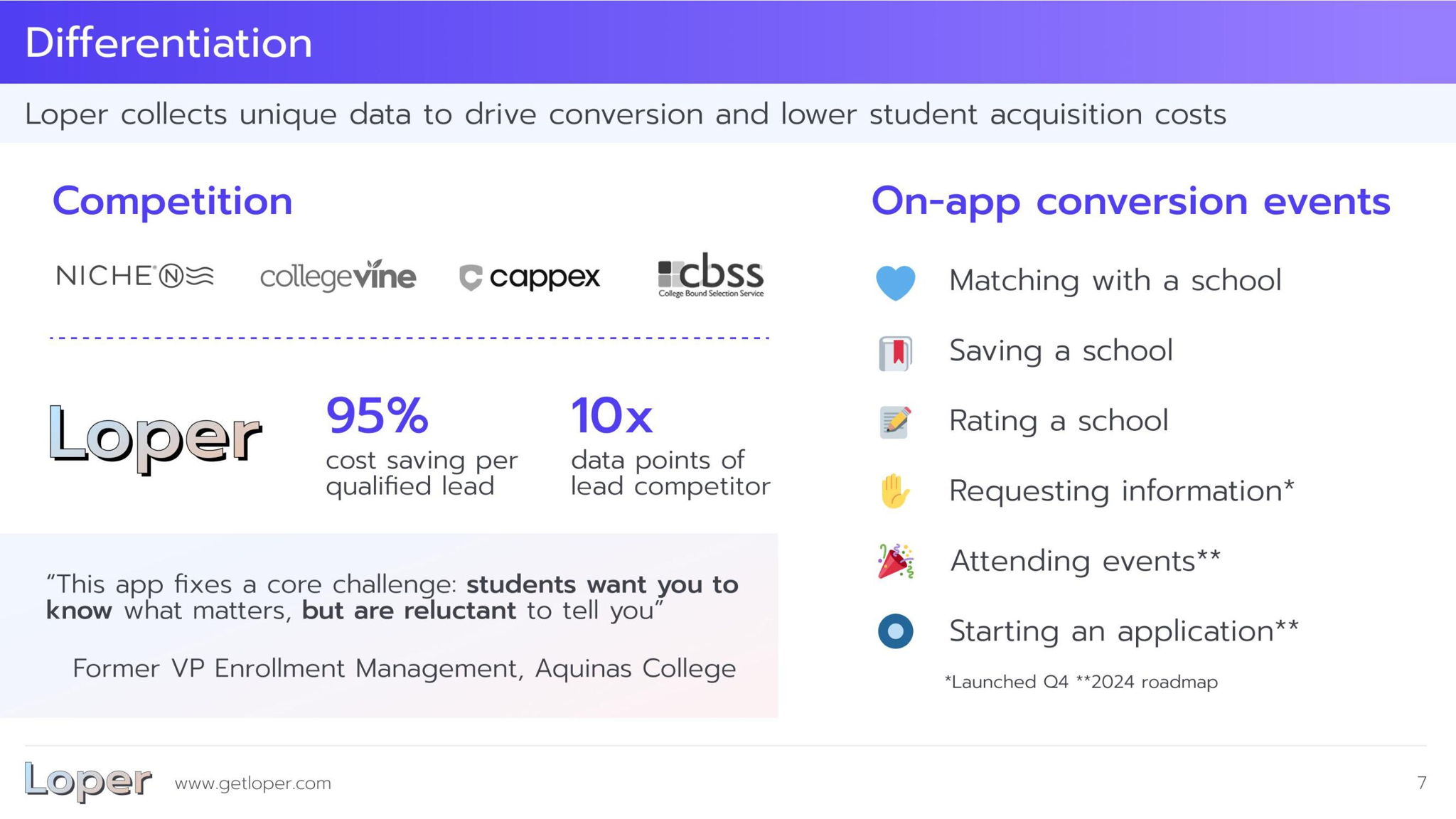Viewport: 1456px width, 819px height.
Task: Select the Niche competitor logo
Action: coord(135,276)
